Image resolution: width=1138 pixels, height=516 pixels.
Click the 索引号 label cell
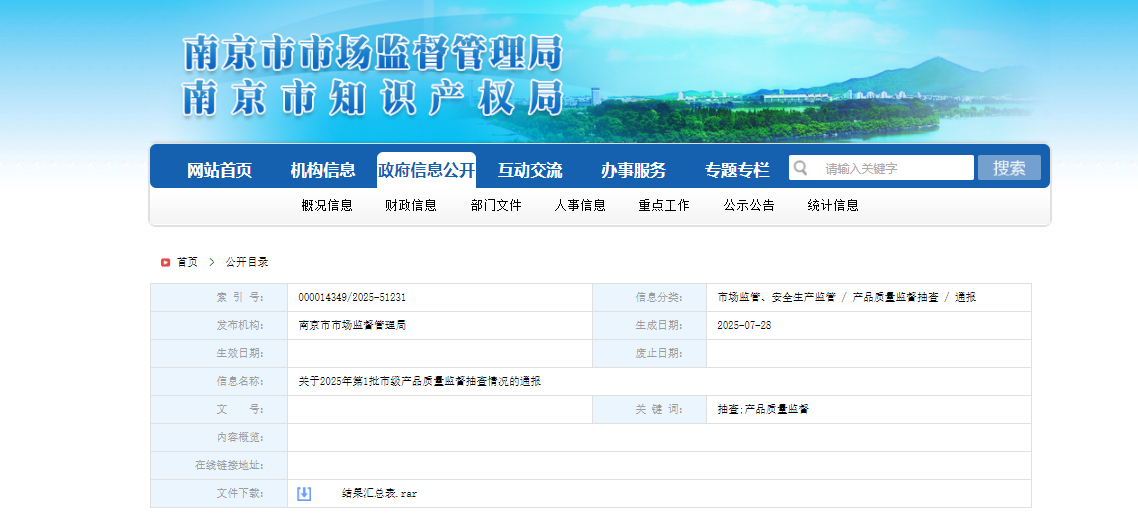click(x=219, y=298)
